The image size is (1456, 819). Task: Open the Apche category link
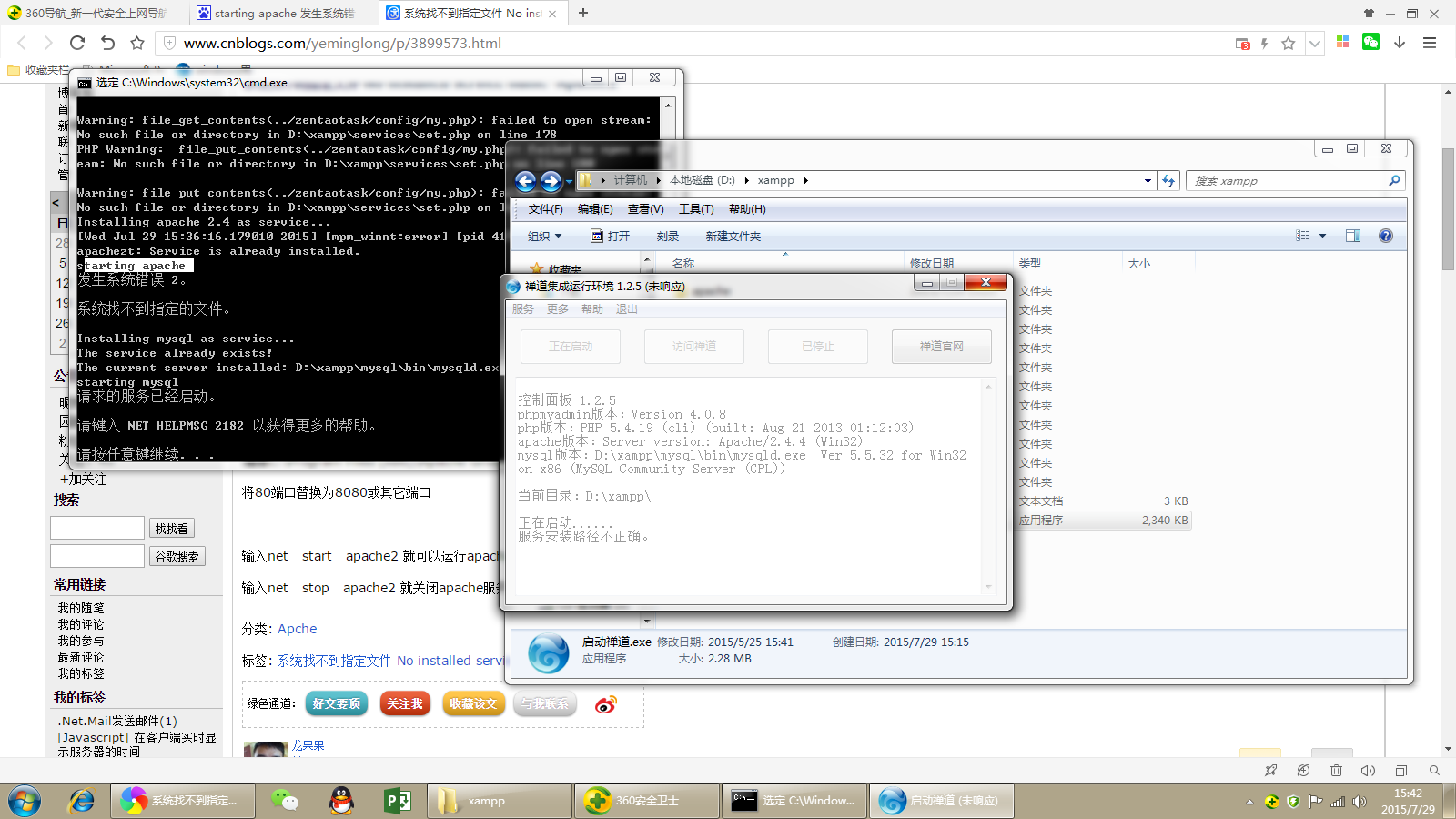(297, 629)
